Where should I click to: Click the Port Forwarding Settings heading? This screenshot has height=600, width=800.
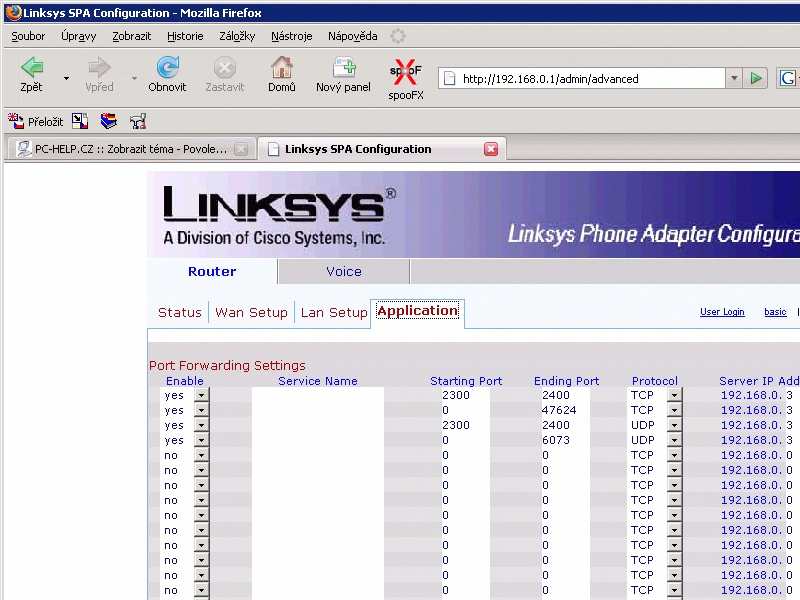click(227, 365)
